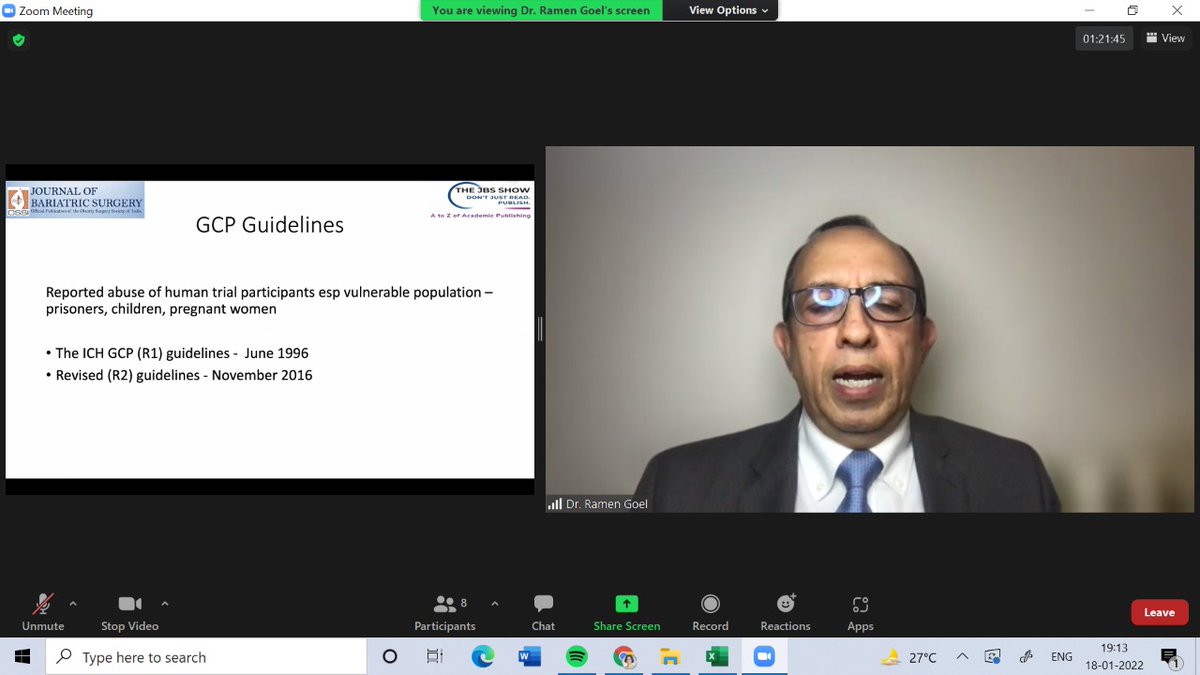Click the pen/ink icon in system tray
The width and height of the screenshot is (1200, 675).
[1026, 657]
